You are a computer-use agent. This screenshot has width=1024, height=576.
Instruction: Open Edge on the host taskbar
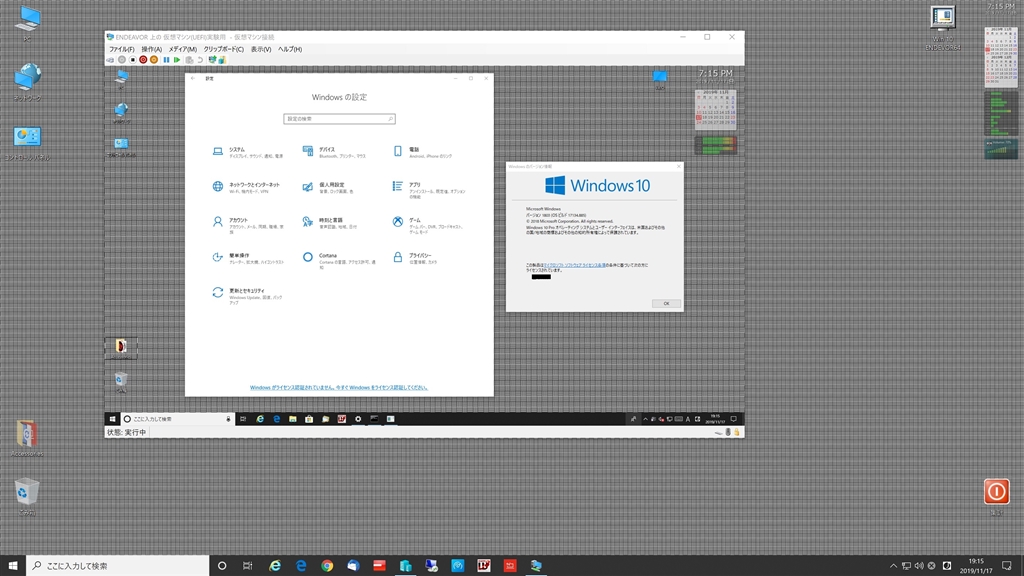(301, 566)
